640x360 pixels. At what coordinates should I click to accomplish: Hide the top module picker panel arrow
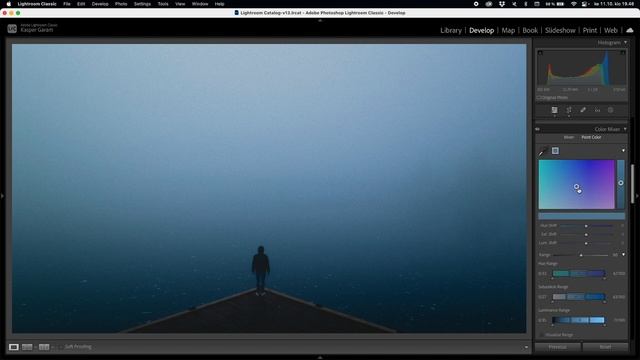point(320,20)
